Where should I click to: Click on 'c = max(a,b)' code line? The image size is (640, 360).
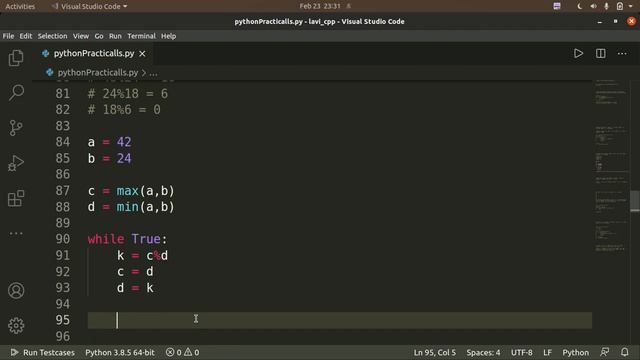(131, 191)
